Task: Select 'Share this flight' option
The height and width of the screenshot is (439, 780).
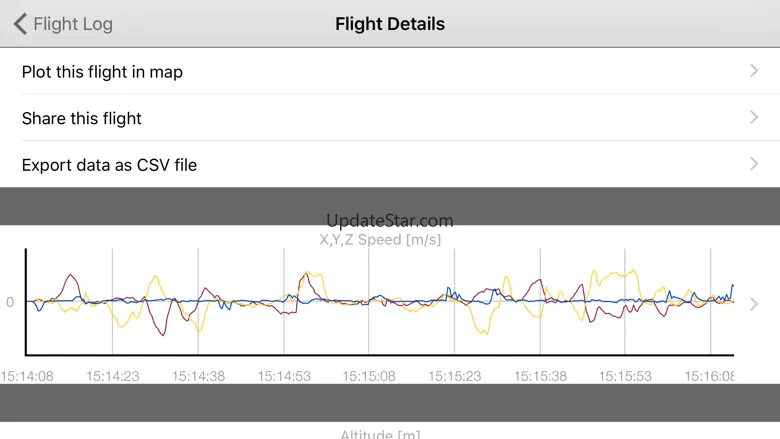Action: [82, 118]
